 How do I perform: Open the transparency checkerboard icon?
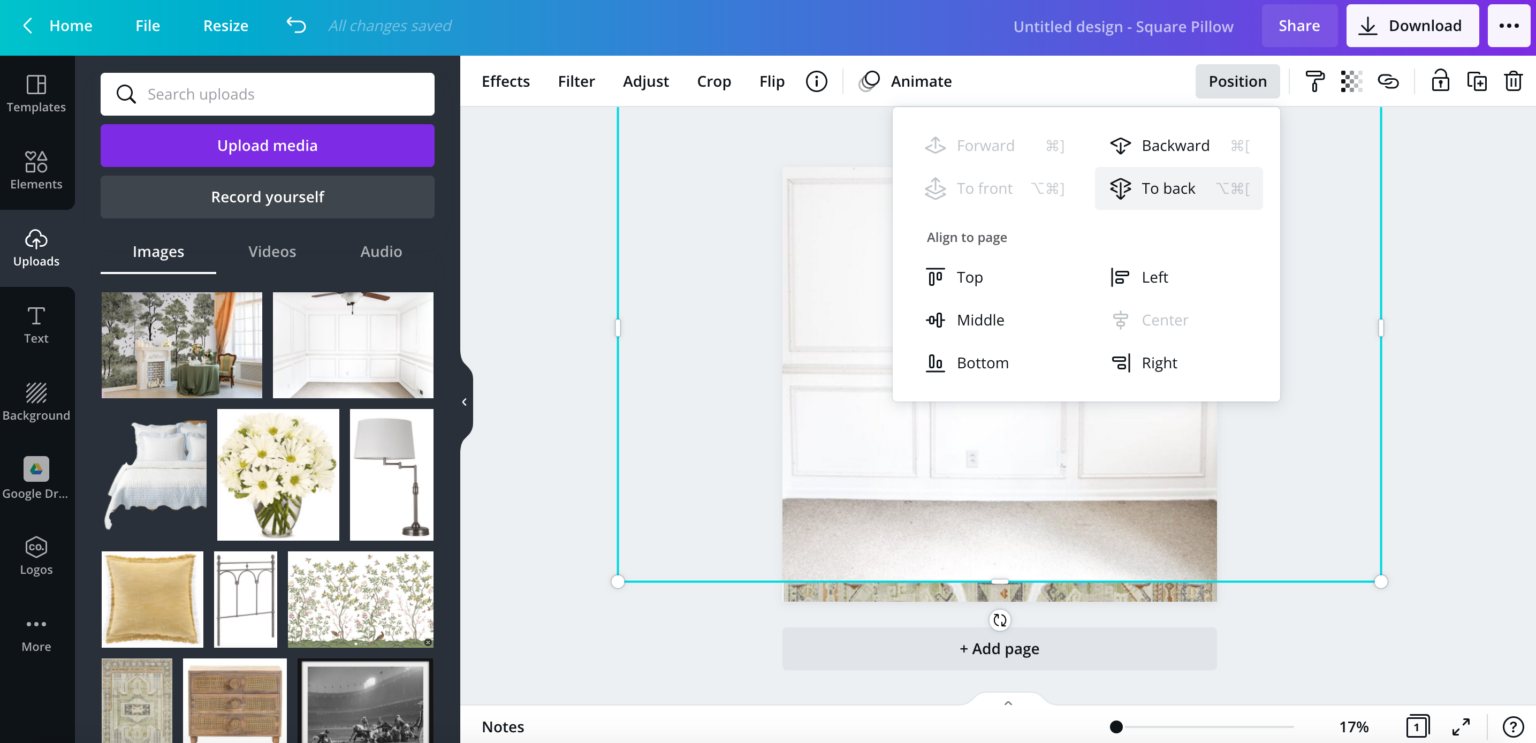[1351, 81]
